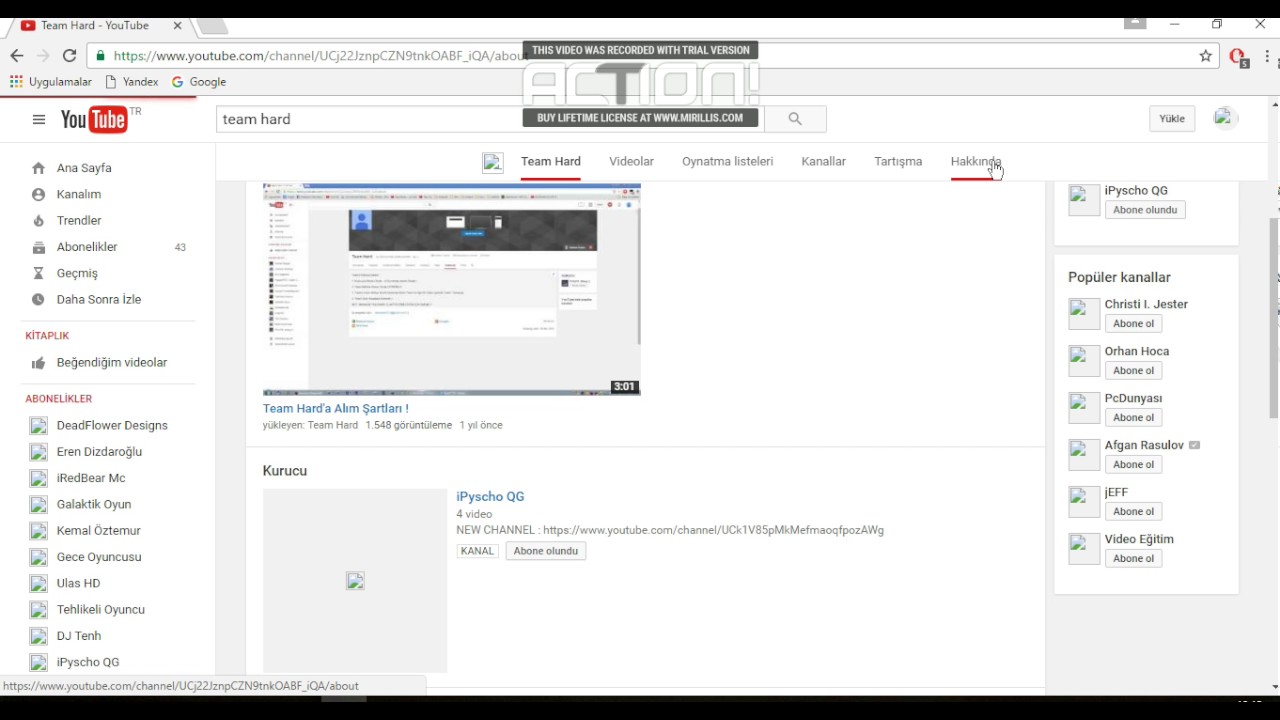1280x720 pixels.
Task: Open PcDunyası channel avatar
Action: (1084, 408)
